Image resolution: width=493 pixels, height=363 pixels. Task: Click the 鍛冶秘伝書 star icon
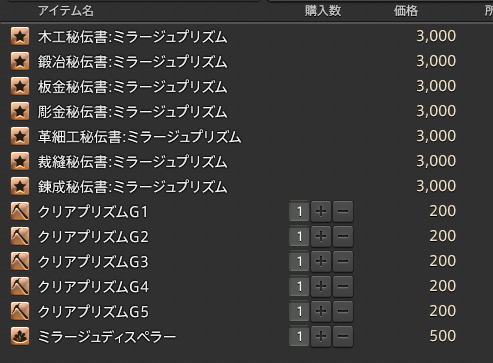point(20,61)
